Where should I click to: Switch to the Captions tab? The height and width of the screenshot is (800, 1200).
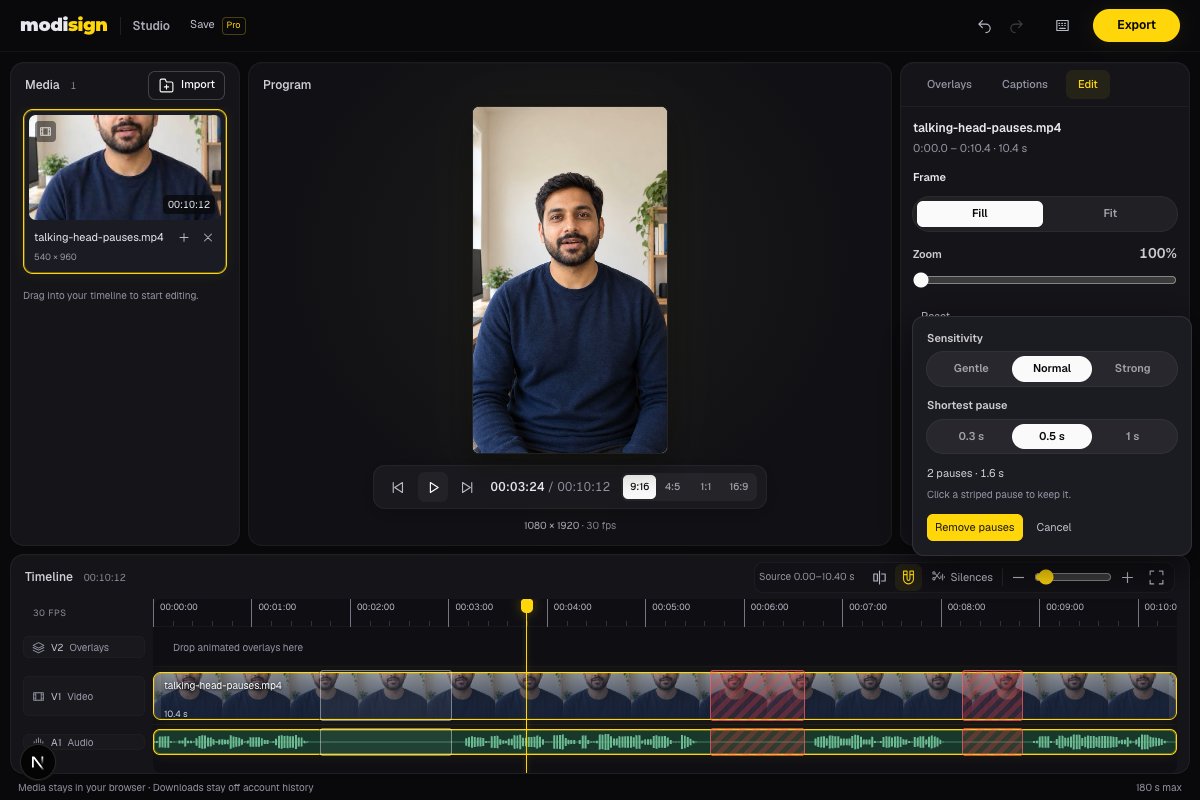coord(1025,84)
